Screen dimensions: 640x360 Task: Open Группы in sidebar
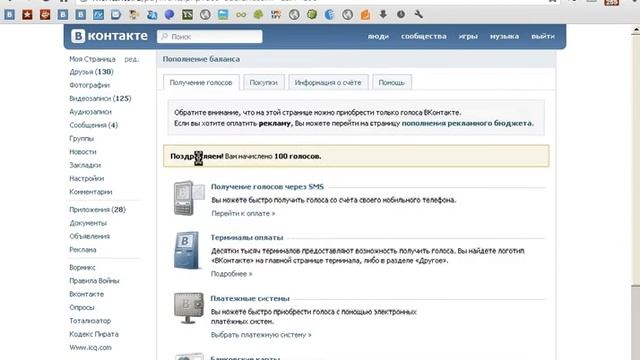click(82, 138)
